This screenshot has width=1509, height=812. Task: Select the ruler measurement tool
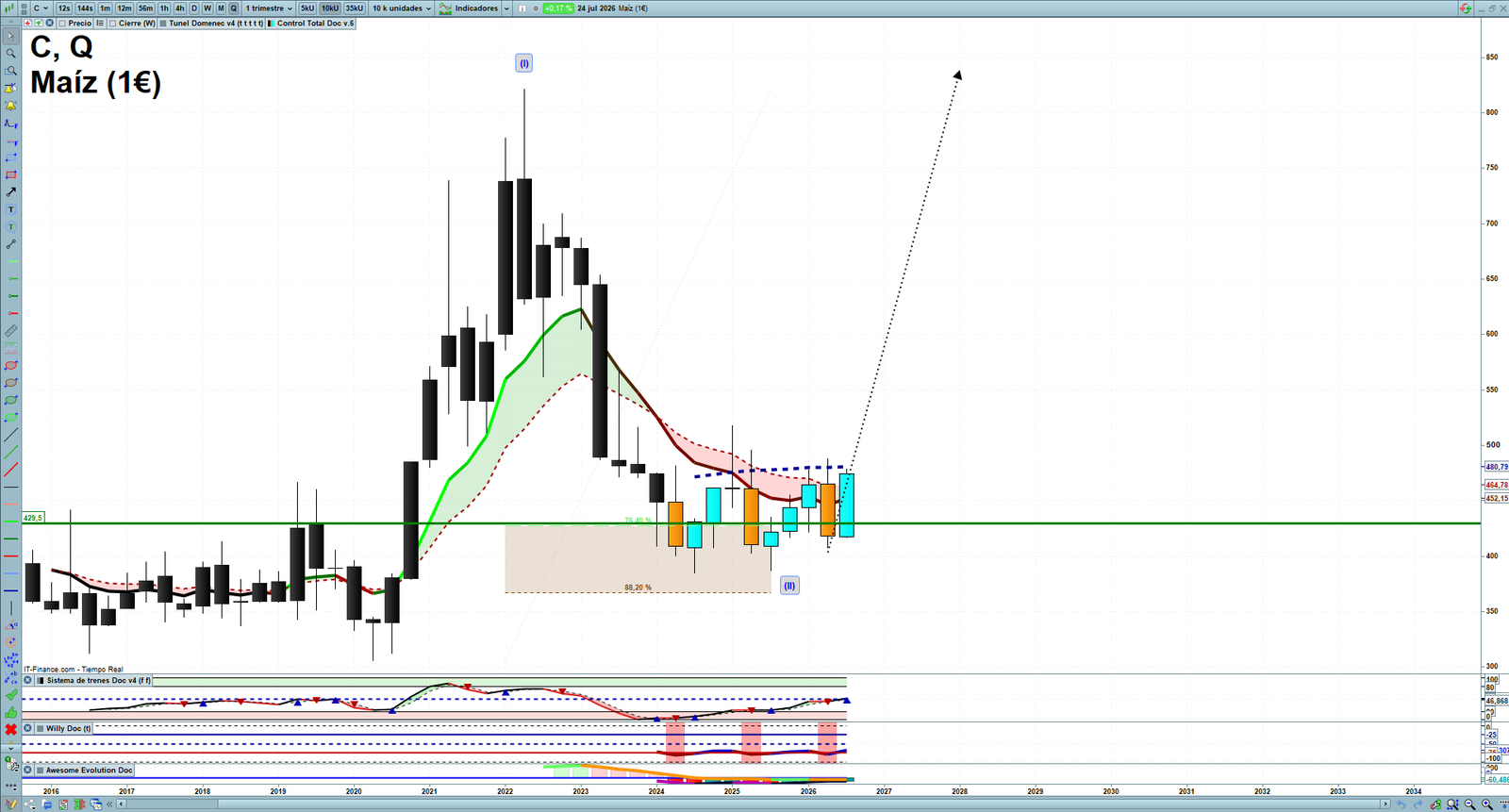pyautogui.click(x=10, y=331)
